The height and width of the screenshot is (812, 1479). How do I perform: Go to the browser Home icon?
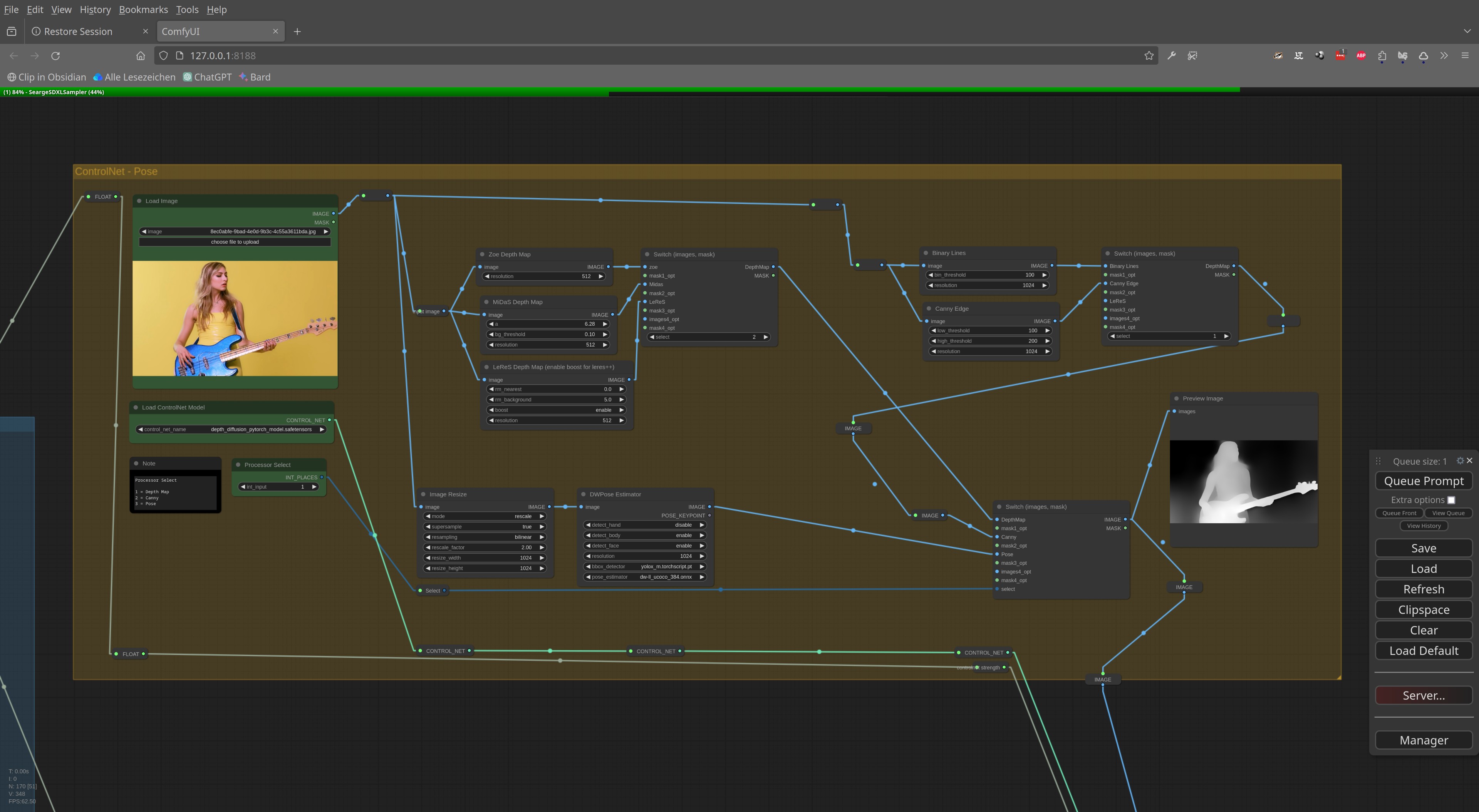point(141,56)
